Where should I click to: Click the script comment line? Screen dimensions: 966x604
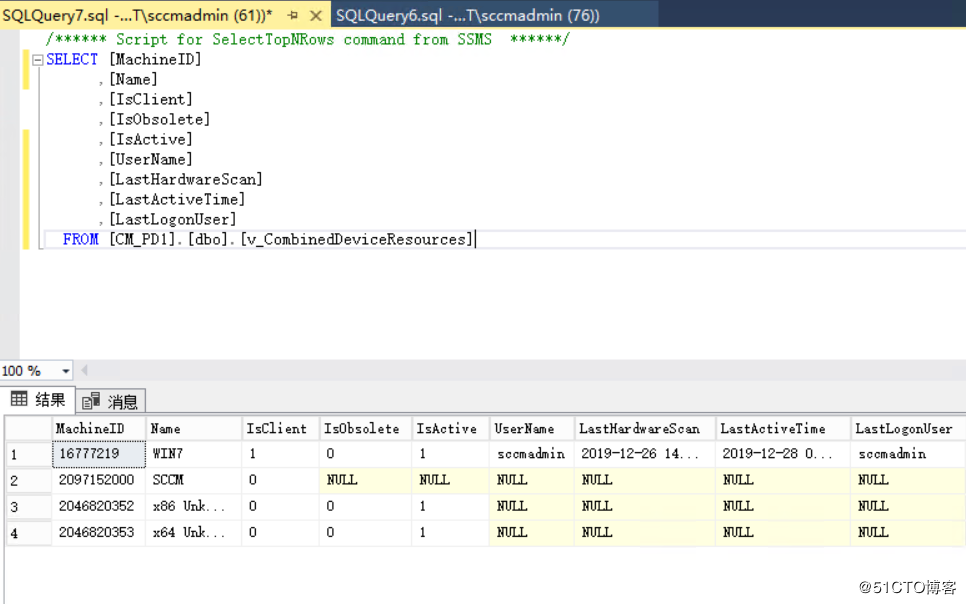tap(307, 39)
